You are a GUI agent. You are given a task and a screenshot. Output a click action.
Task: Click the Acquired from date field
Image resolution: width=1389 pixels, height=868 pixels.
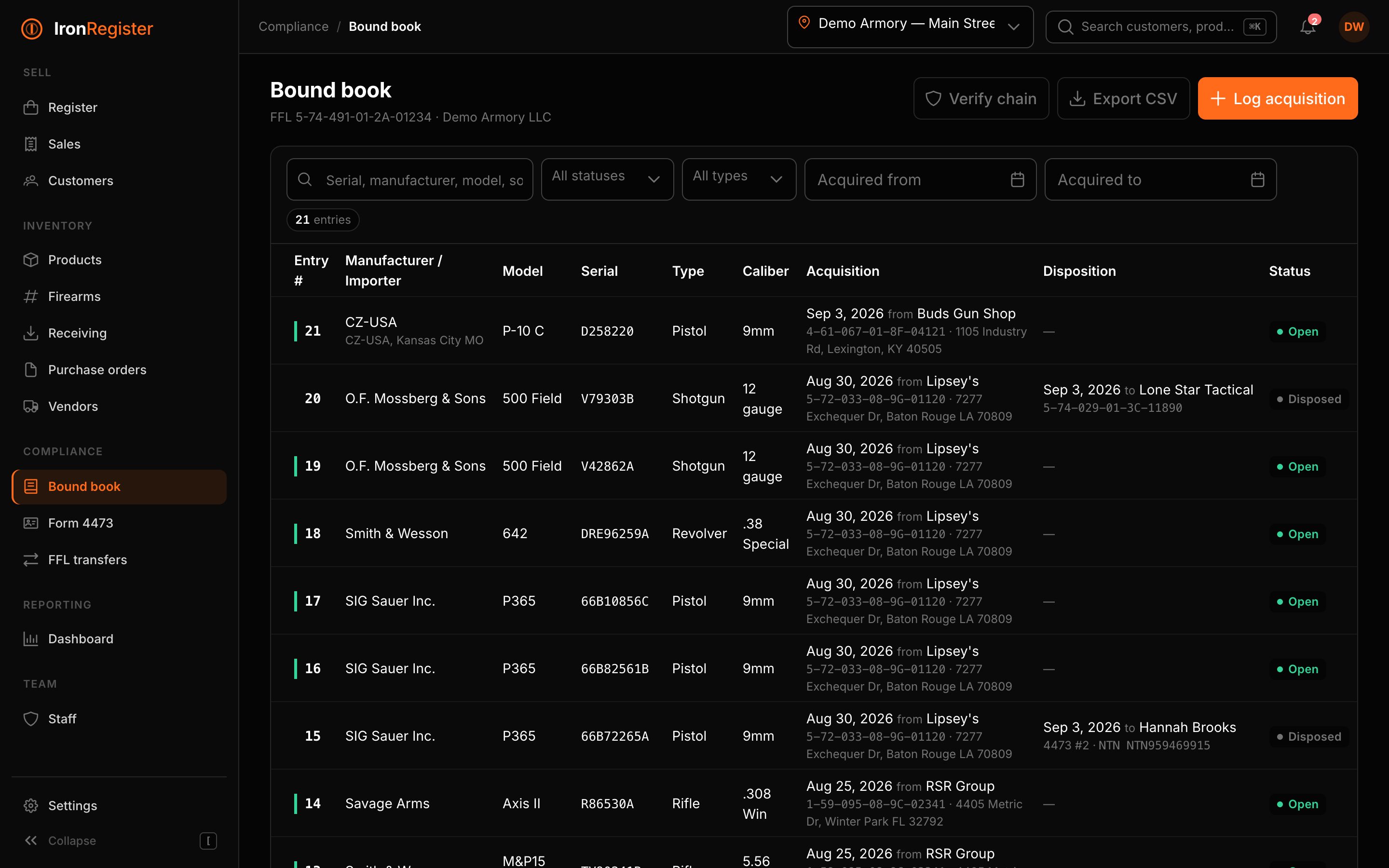920,179
